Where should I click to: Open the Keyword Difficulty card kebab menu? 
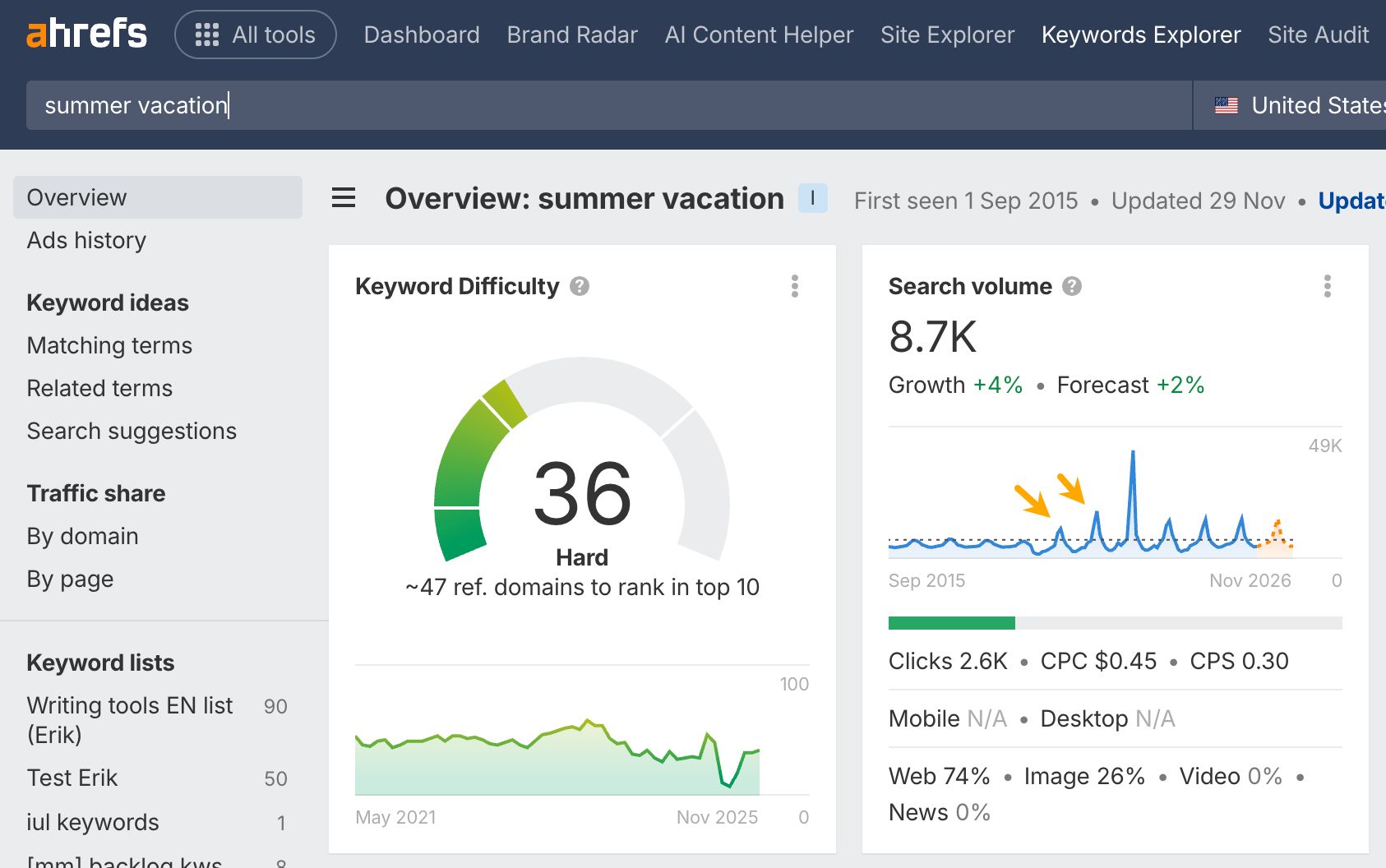tap(794, 287)
